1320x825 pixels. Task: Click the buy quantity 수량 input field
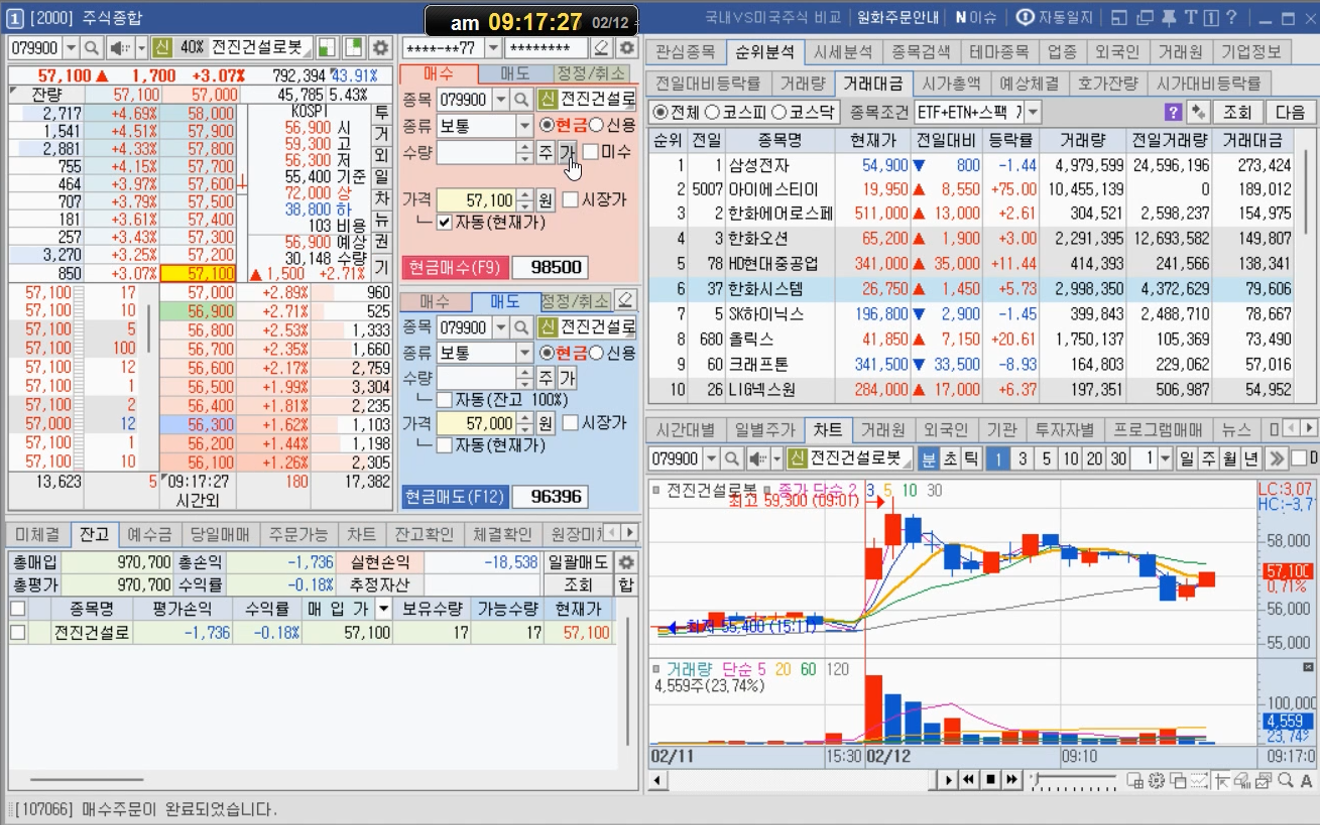point(476,151)
